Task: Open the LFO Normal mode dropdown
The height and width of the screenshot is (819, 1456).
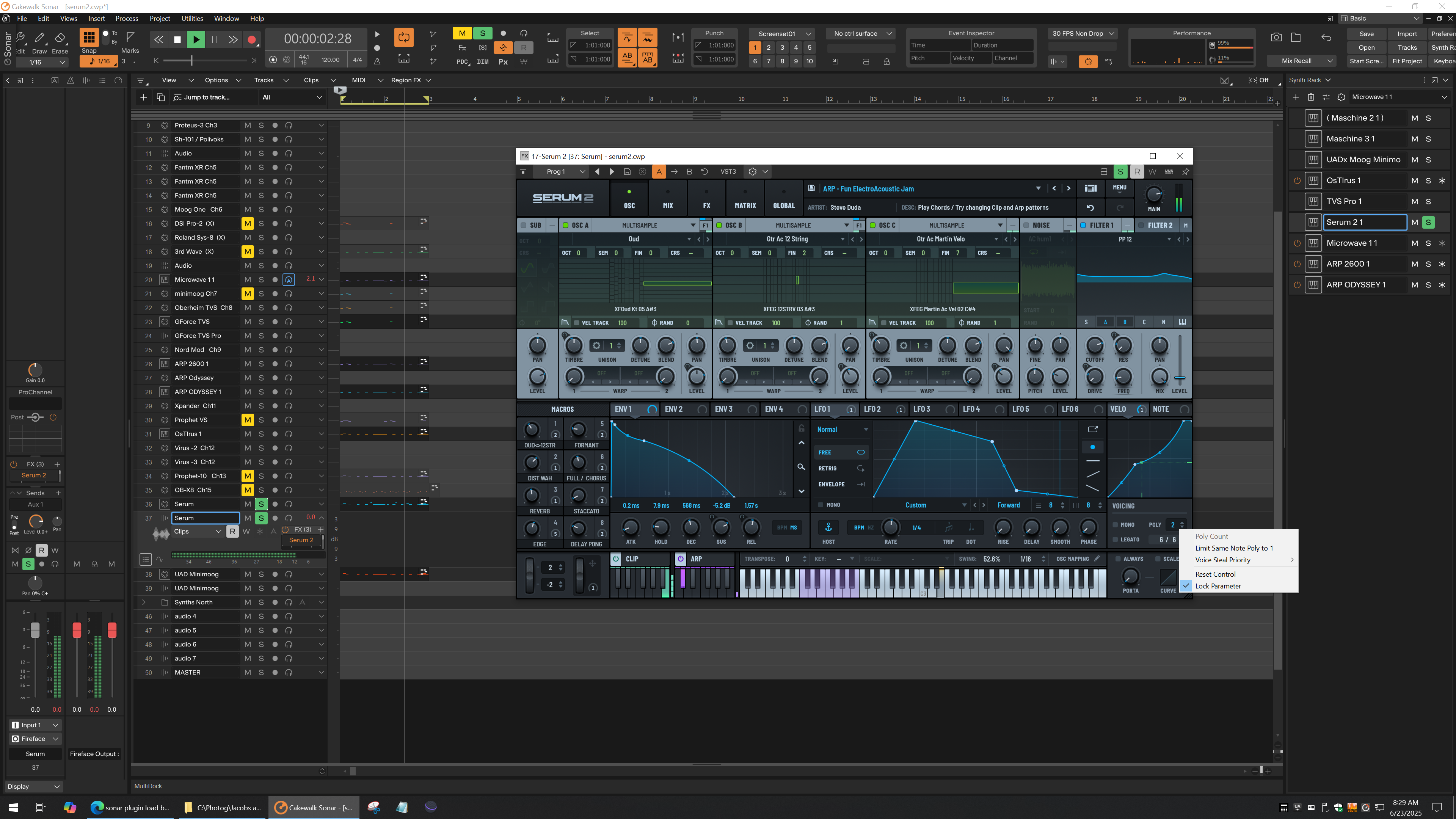Action: (842, 430)
